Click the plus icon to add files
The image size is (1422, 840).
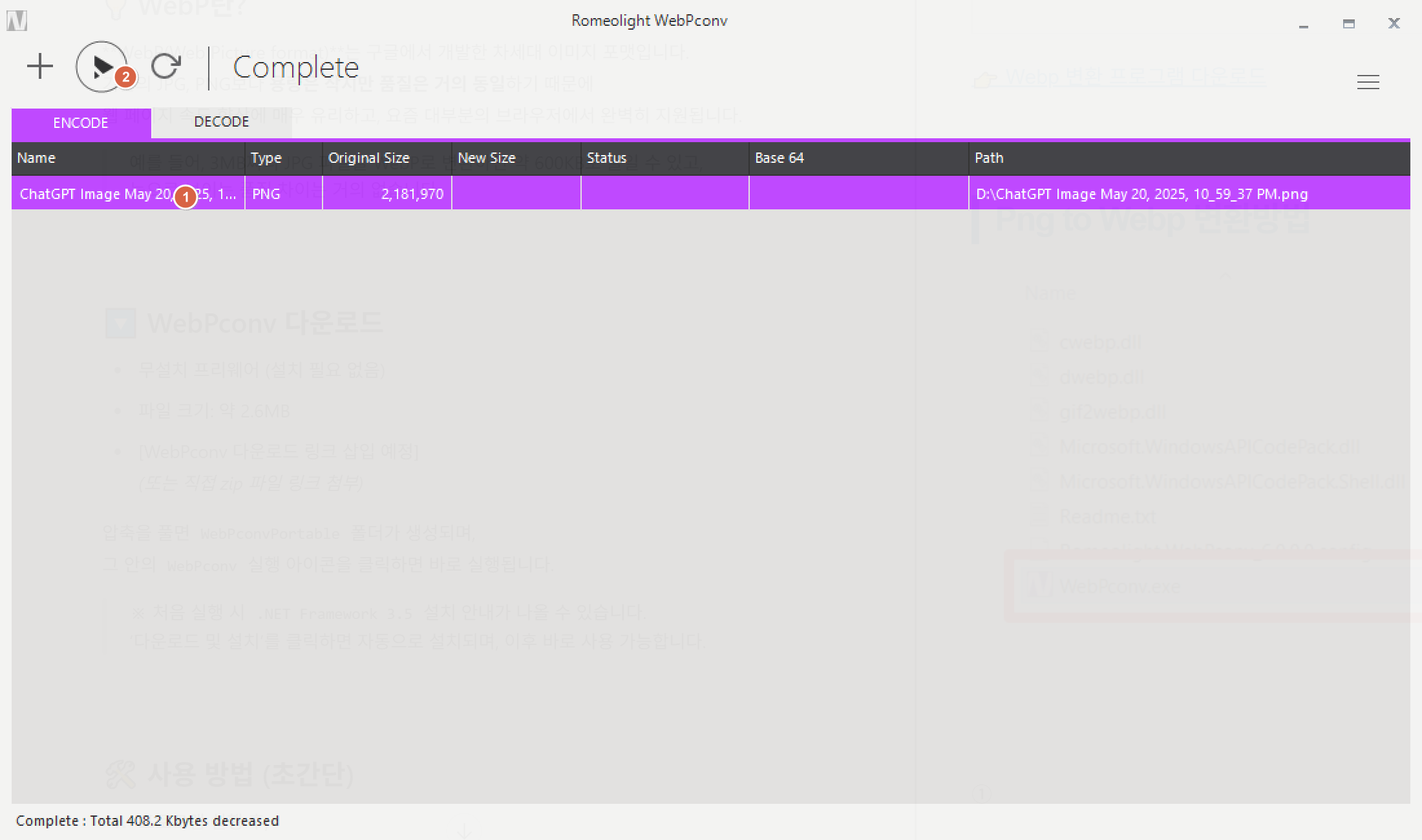pyautogui.click(x=40, y=67)
